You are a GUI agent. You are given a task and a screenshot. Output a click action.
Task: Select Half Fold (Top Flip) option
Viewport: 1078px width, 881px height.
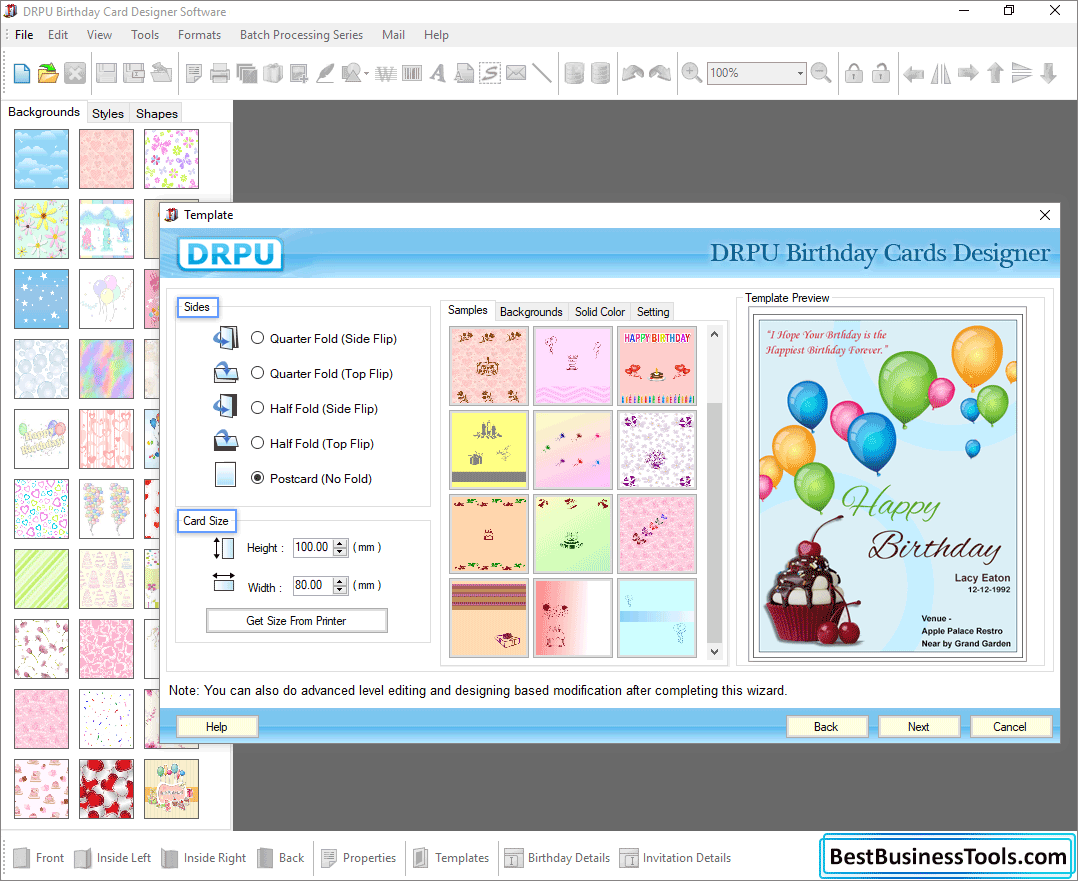[x=257, y=443]
